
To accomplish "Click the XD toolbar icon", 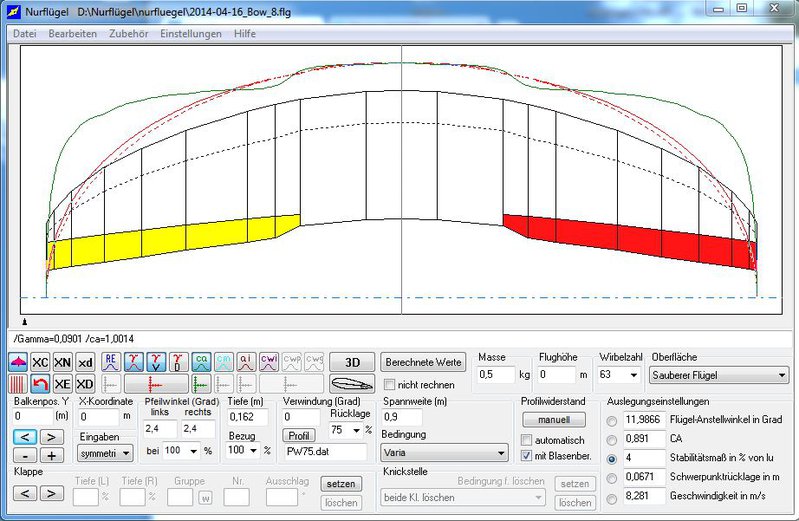I will (x=85, y=384).
